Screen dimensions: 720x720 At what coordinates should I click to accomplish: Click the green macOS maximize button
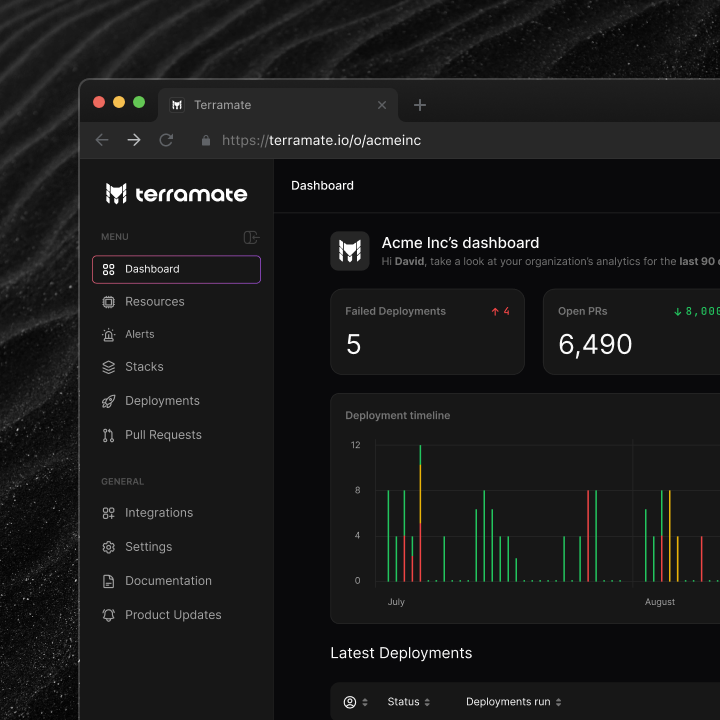[139, 102]
